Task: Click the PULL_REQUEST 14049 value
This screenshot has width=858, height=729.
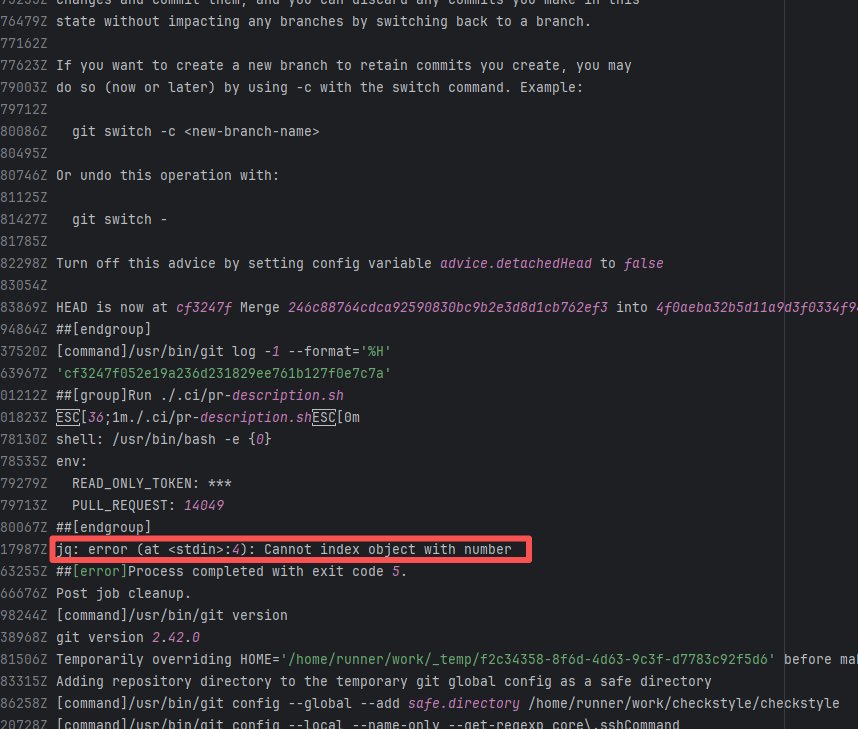Action: 204,505
